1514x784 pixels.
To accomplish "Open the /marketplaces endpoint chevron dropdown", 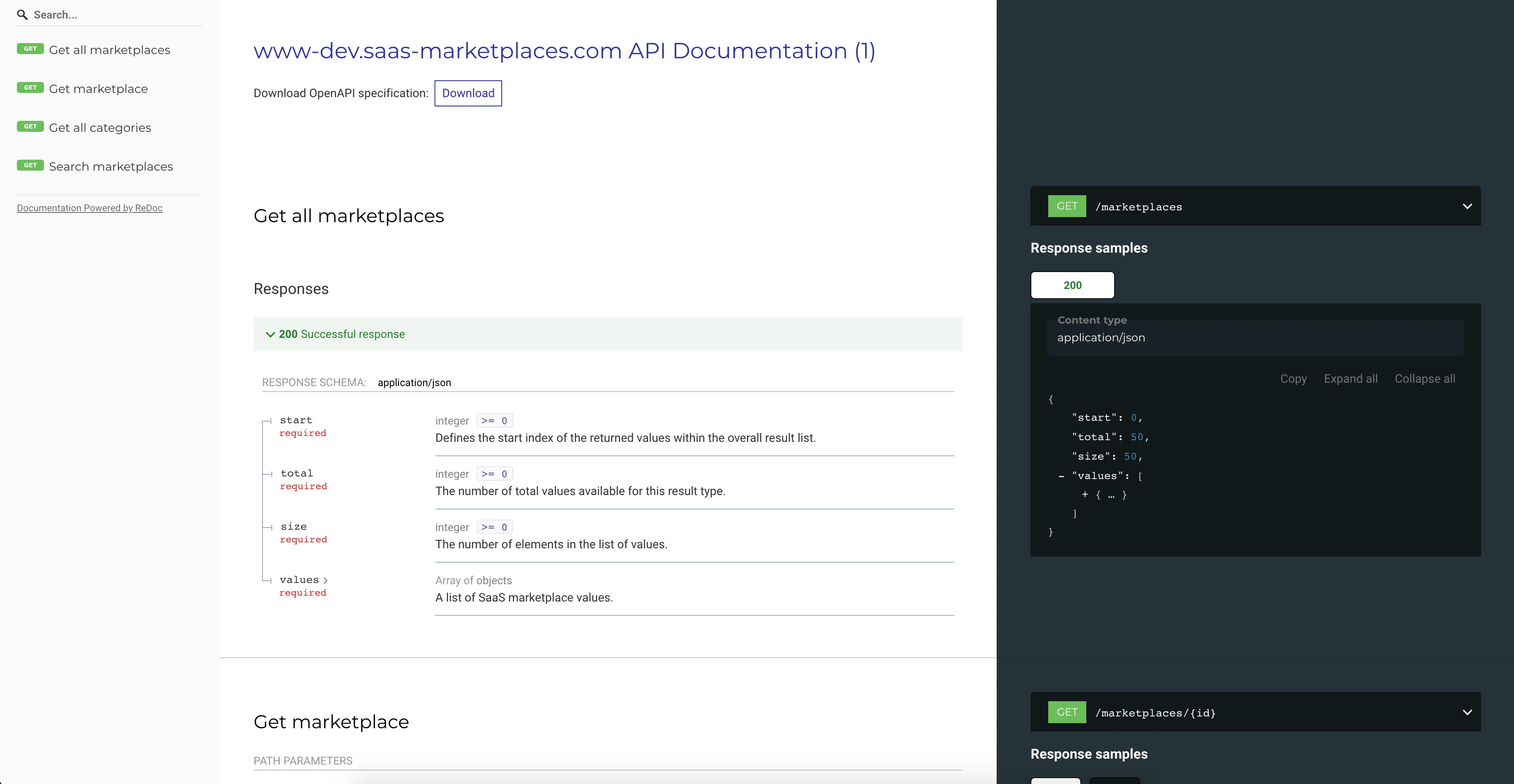I will (x=1467, y=206).
